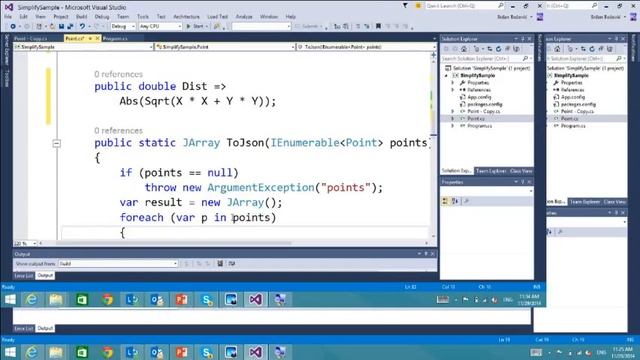Open PowerPoint from upper taskbar
The image size is (640, 360).
coord(182,300)
